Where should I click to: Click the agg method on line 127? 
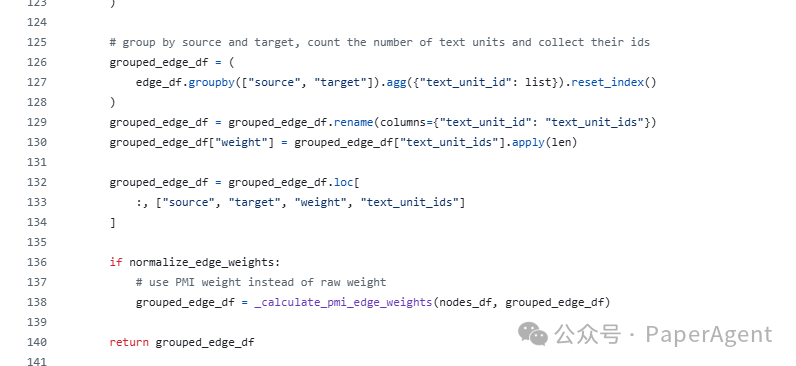396,82
